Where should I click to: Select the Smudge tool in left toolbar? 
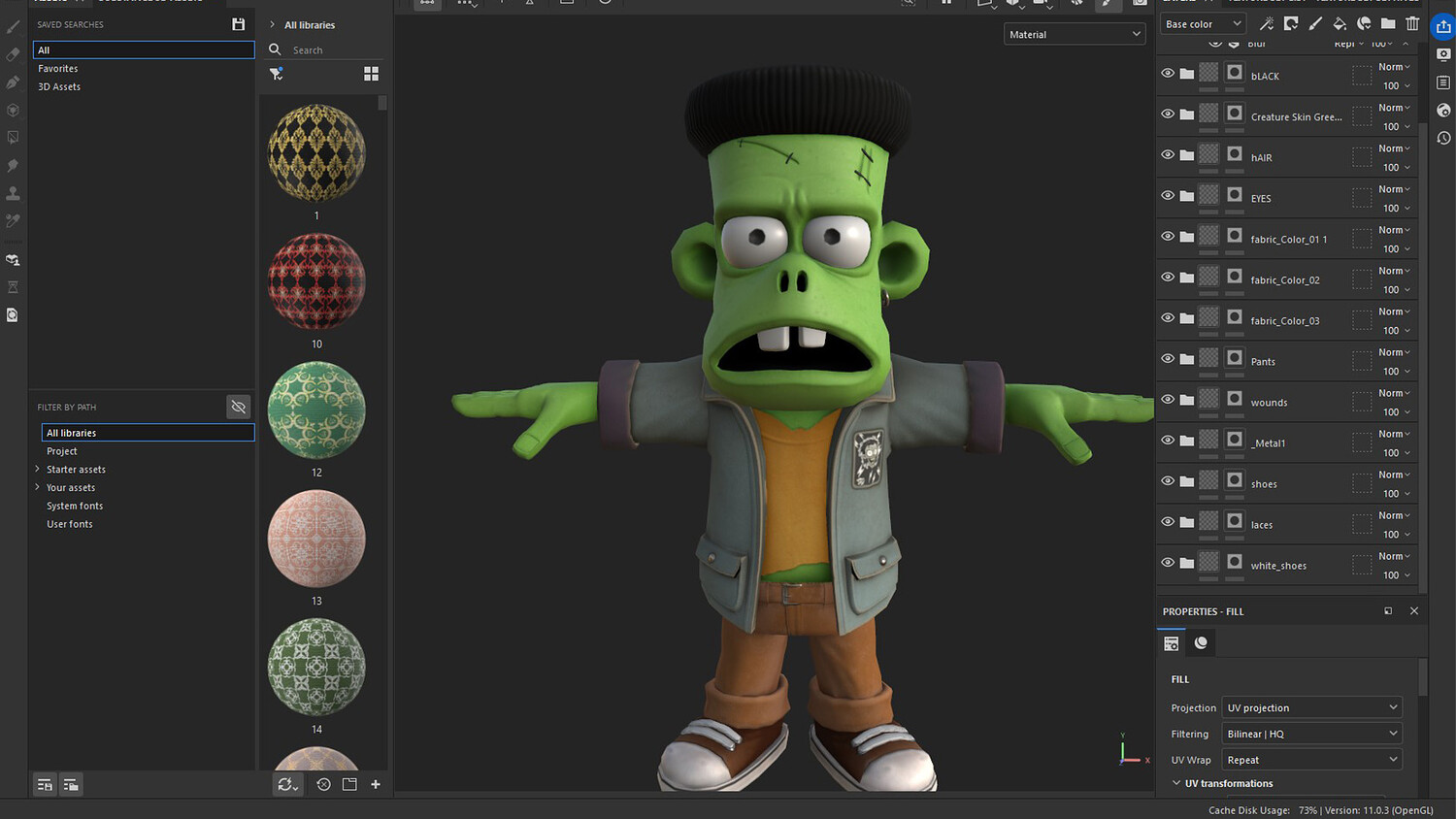13,165
